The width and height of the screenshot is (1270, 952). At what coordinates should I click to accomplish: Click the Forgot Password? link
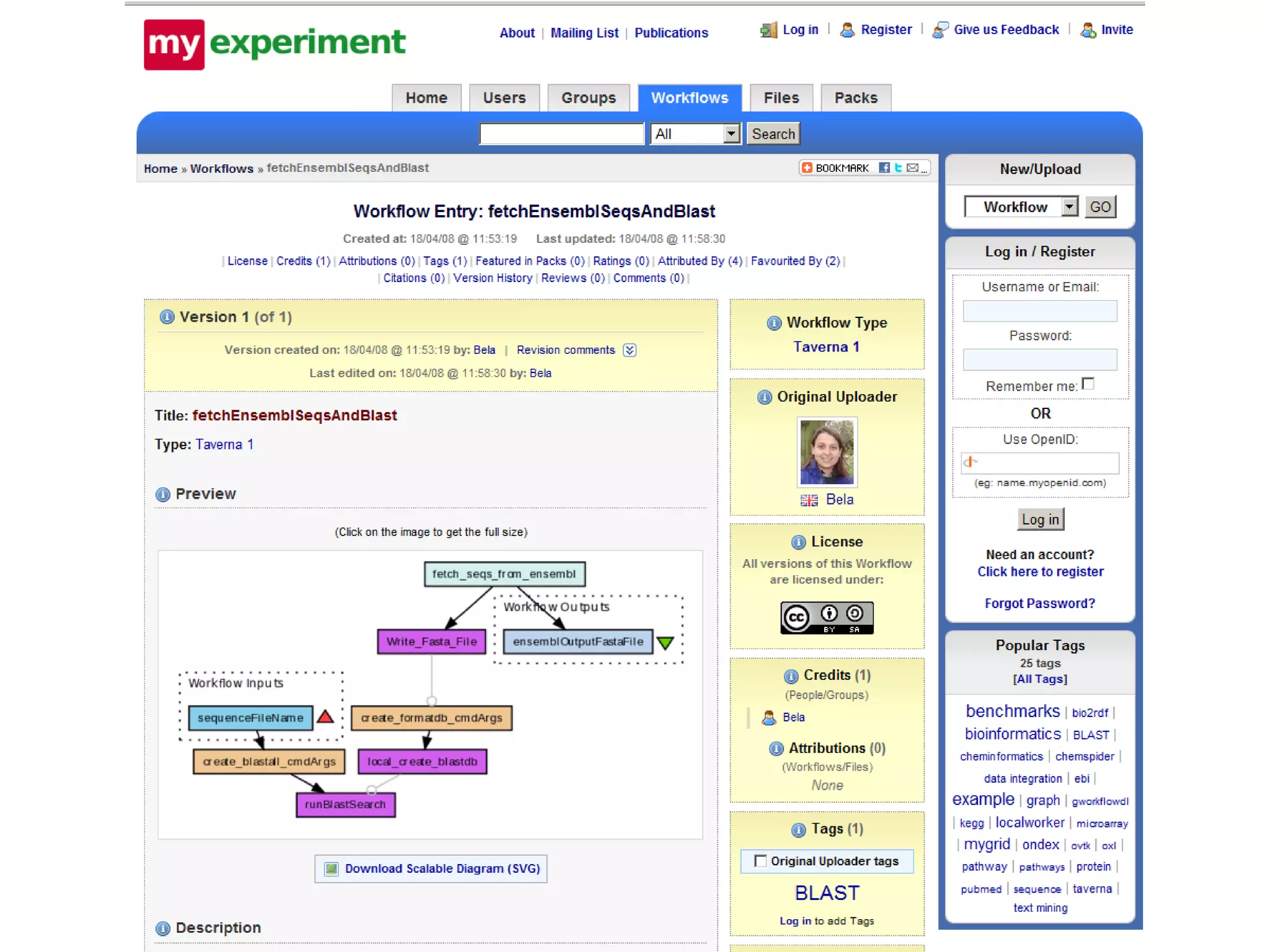[1039, 603]
